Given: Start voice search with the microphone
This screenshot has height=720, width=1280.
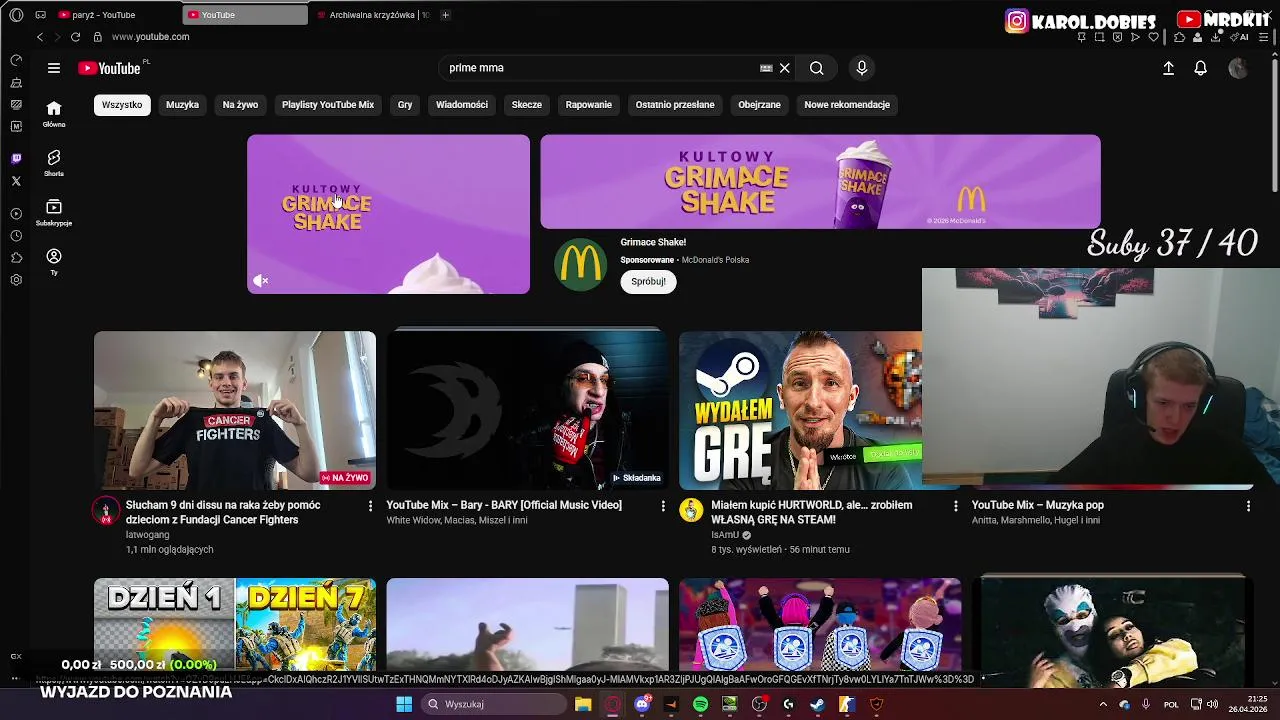Looking at the screenshot, I should coord(862,68).
